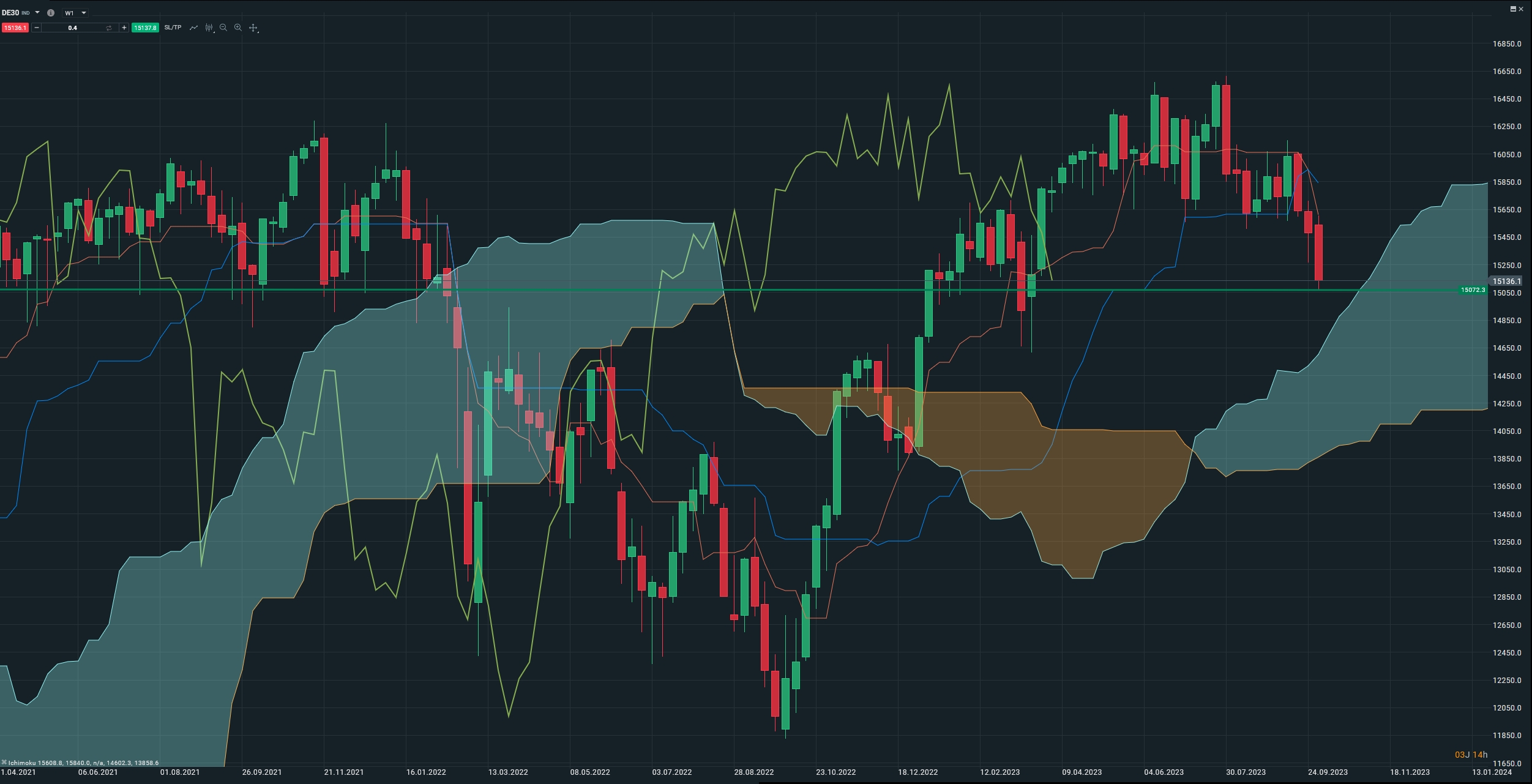Click the line chart type icon
The width and height of the screenshot is (1532, 784).
[193, 28]
